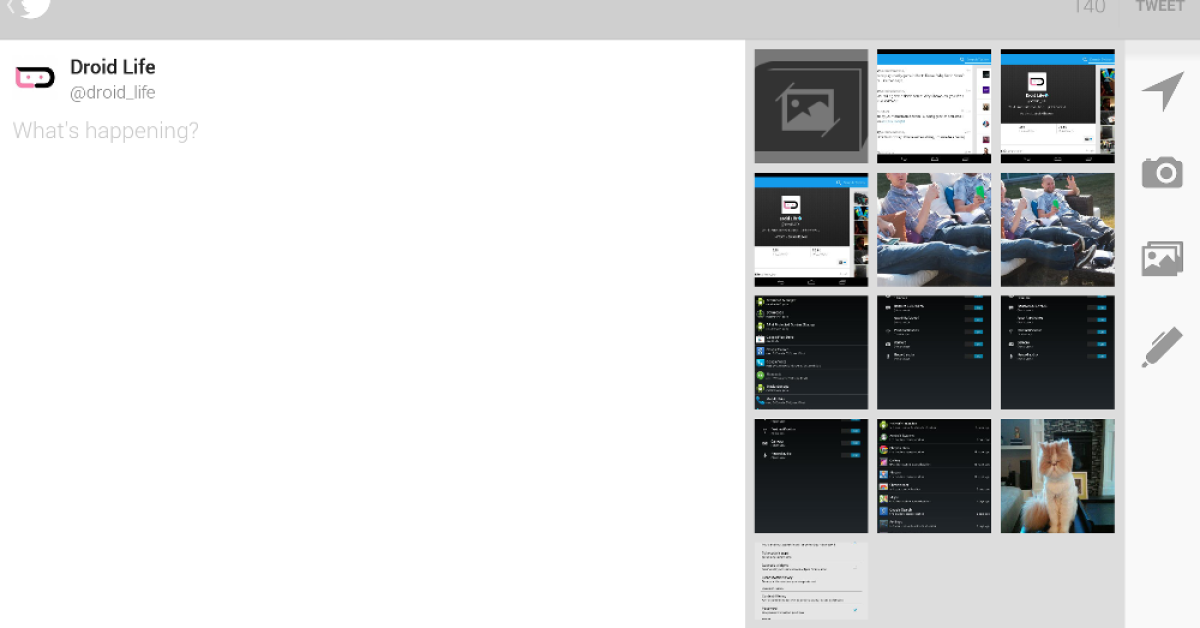This screenshot has height=628, width=1200.
Task: Click the Droid Life account name
Action: [x=112, y=67]
